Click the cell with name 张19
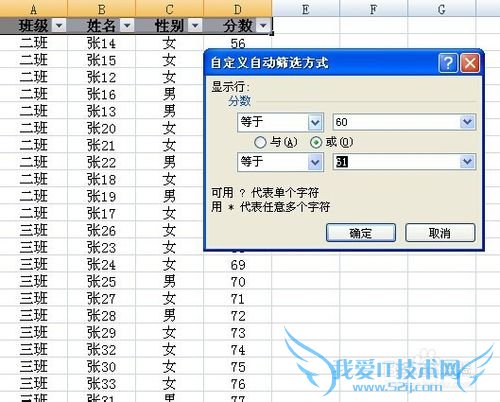 [102, 196]
